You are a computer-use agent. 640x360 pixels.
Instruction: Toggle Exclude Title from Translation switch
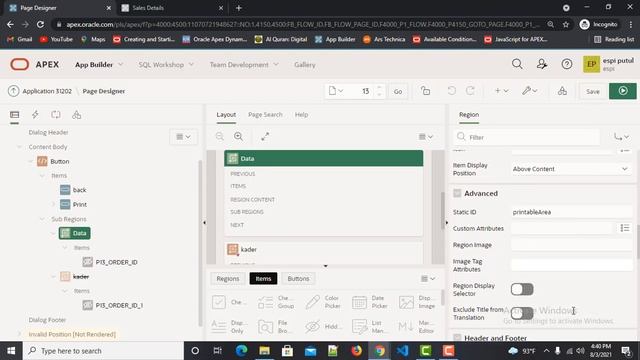[522, 313]
